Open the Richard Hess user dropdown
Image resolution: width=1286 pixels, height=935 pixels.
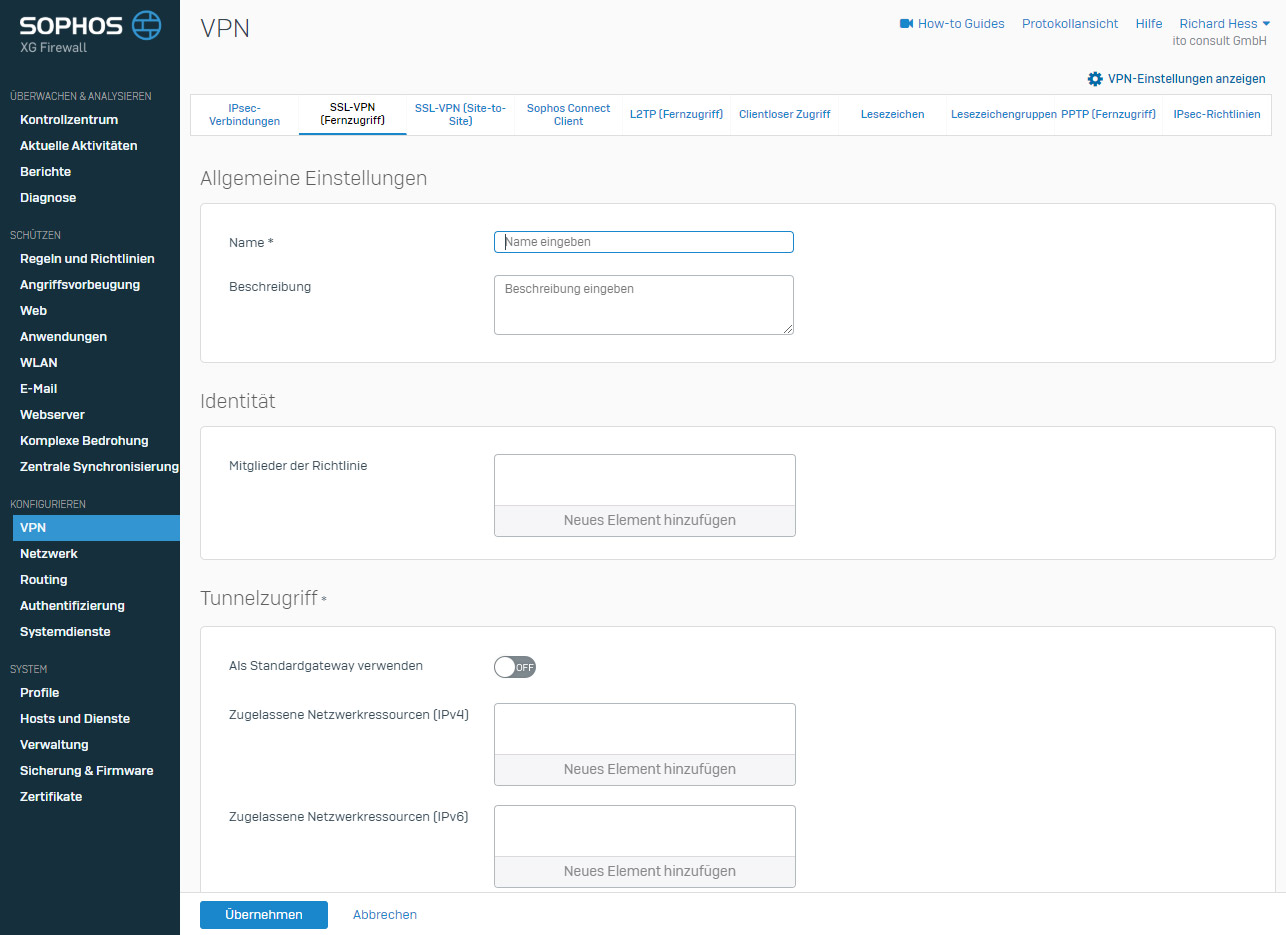[x=1224, y=23]
